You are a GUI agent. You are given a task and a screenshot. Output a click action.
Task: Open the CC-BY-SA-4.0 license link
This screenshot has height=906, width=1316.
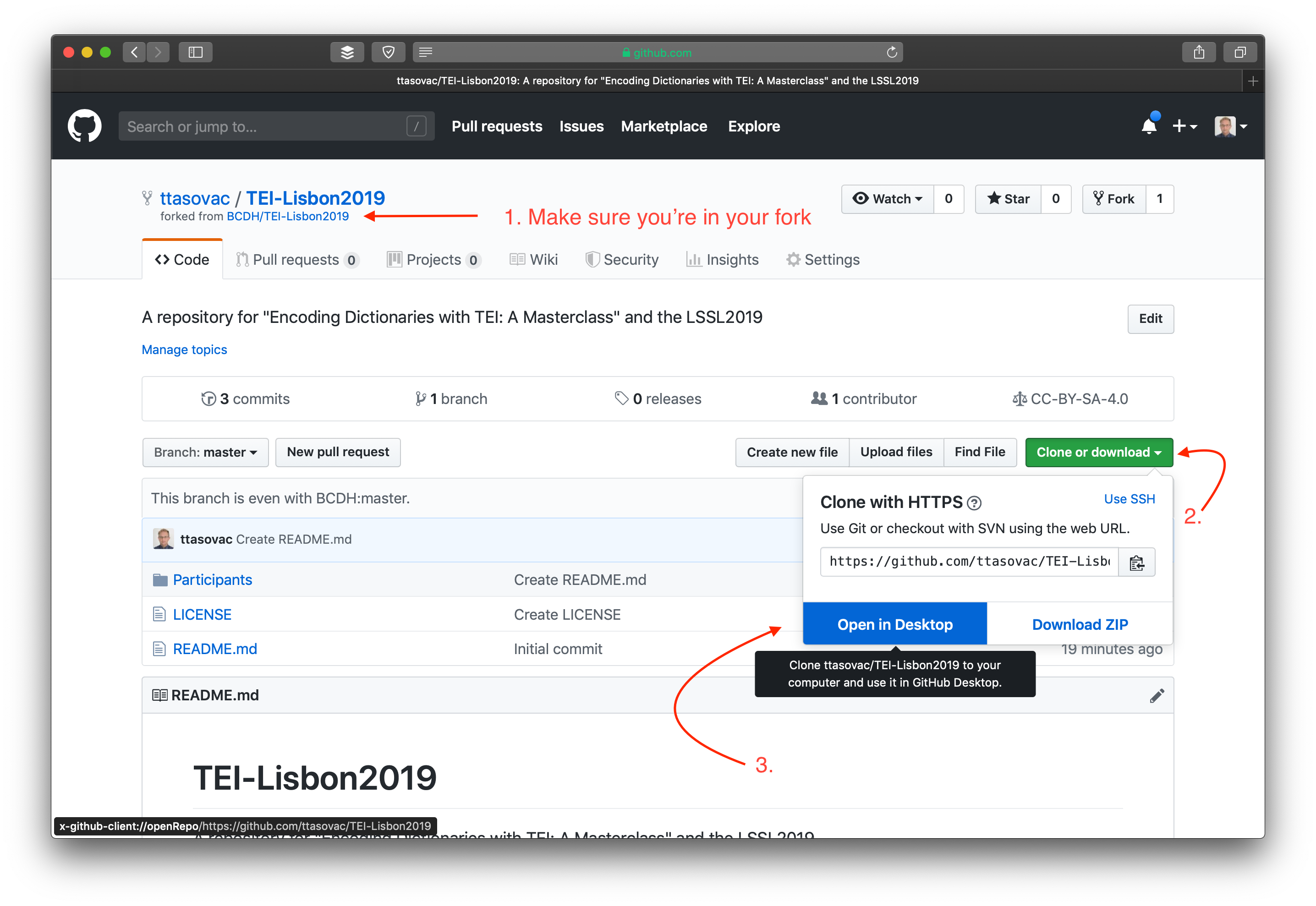(1070, 400)
